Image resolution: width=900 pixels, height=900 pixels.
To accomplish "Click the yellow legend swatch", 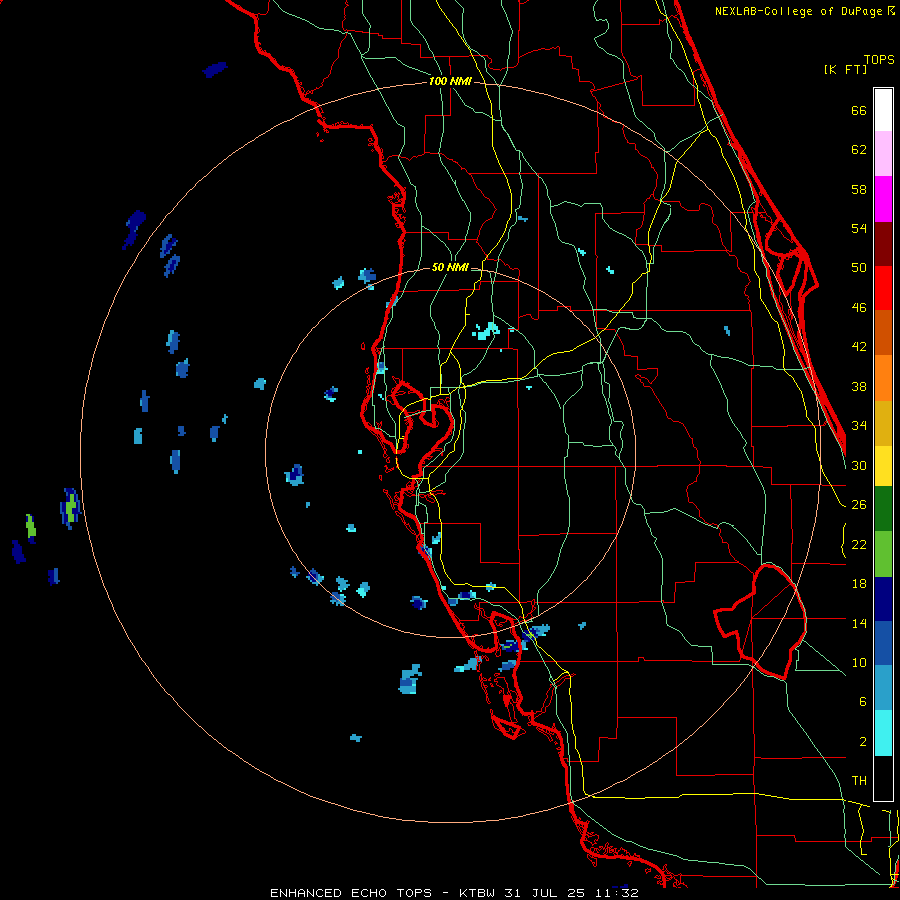I will tap(883, 466).
